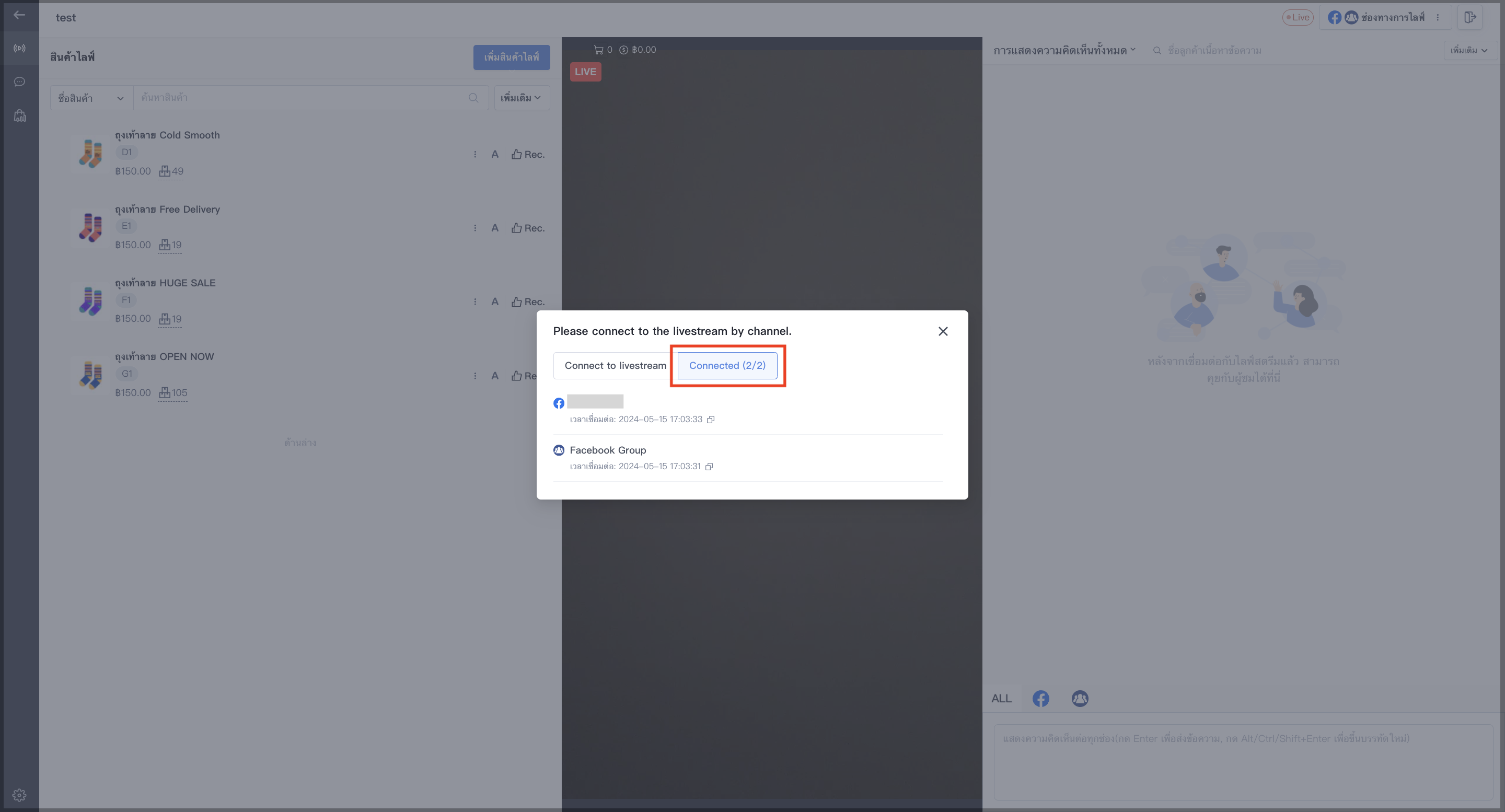Image resolution: width=1505 pixels, height=812 pixels.
Task: Copy the Facebook Group connection time
Action: click(709, 467)
